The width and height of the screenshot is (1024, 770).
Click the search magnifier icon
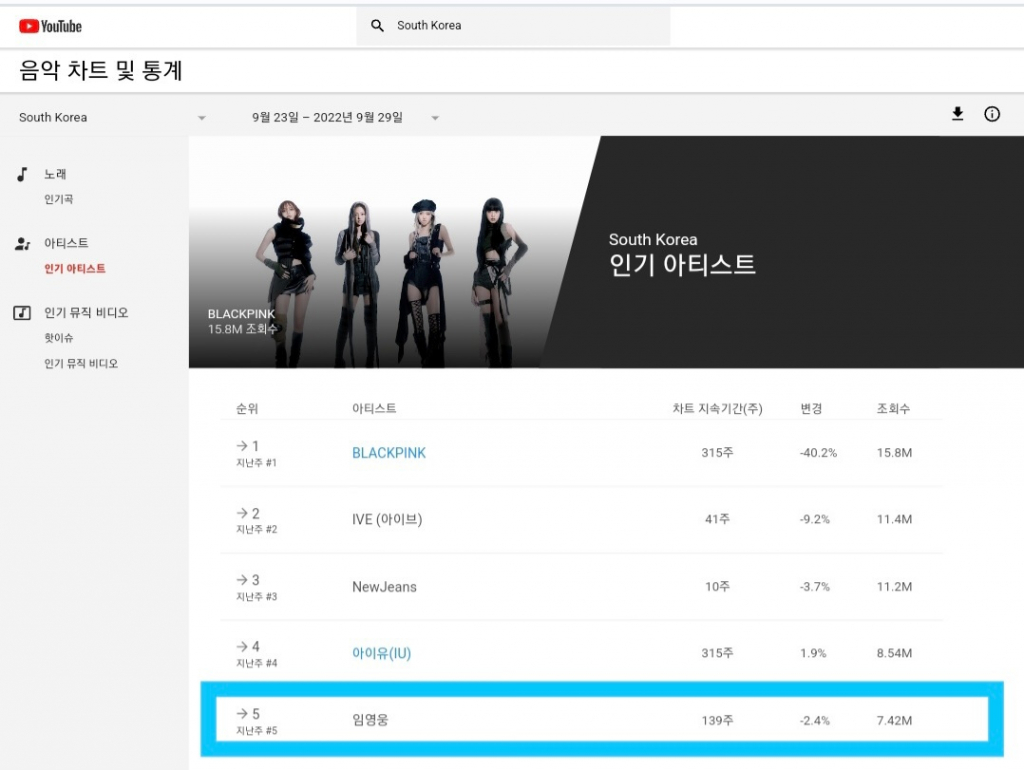(377, 25)
